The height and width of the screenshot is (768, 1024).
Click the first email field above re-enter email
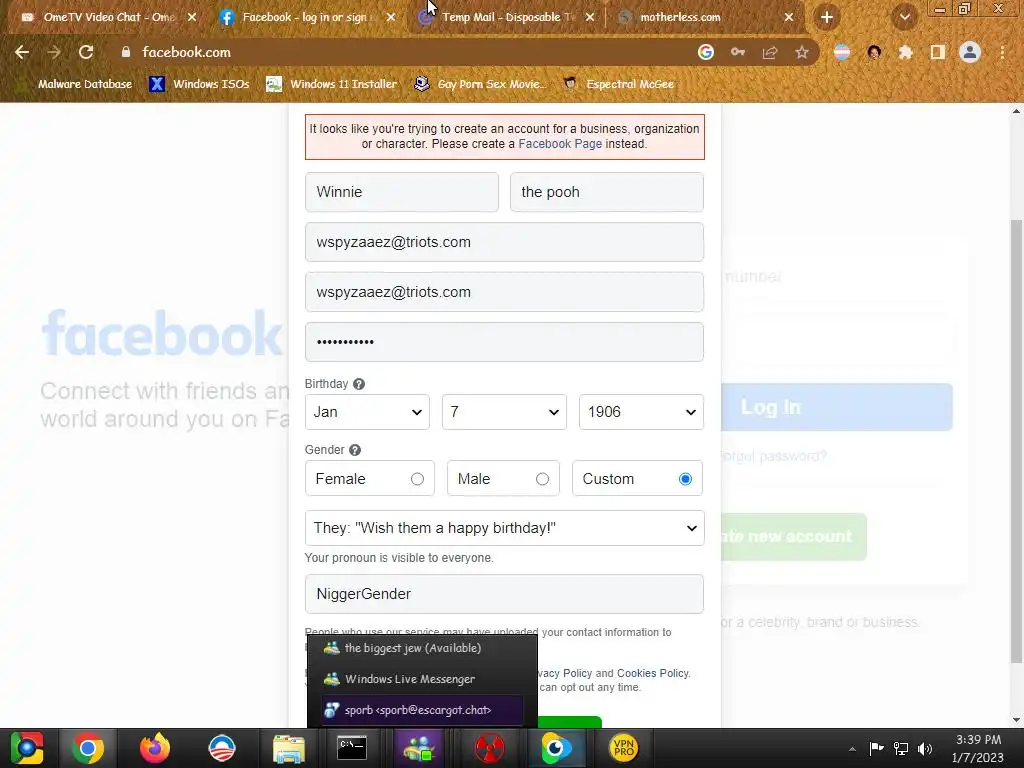(504, 242)
